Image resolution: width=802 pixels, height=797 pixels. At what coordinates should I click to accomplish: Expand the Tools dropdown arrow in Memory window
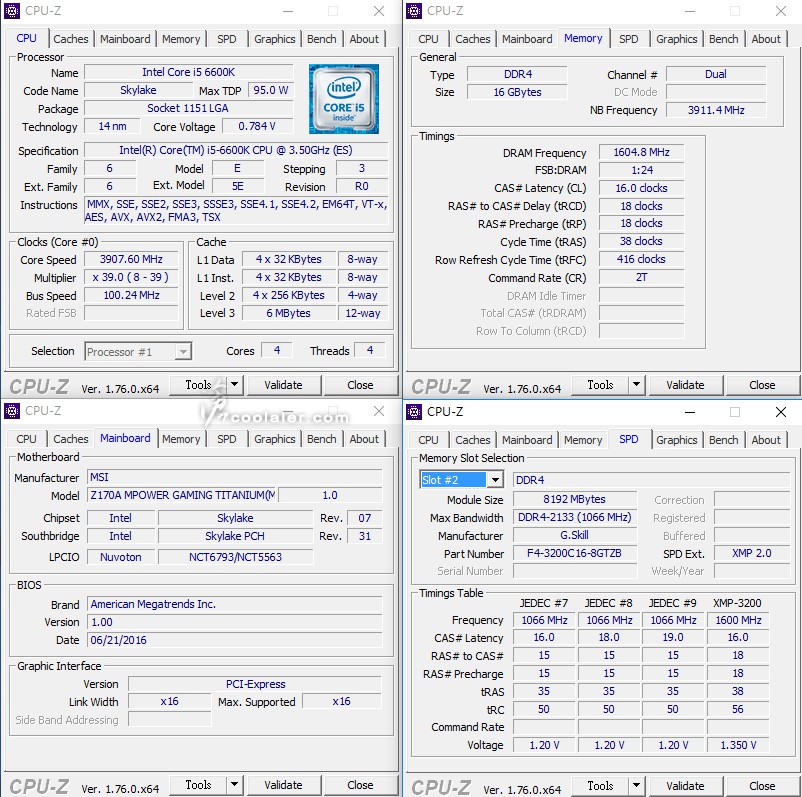[636, 385]
